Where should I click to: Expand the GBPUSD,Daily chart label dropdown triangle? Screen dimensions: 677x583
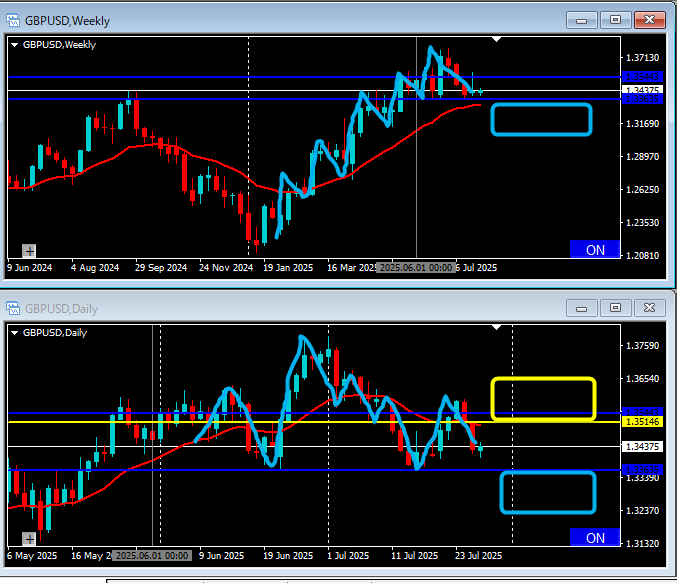click(14, 333)
